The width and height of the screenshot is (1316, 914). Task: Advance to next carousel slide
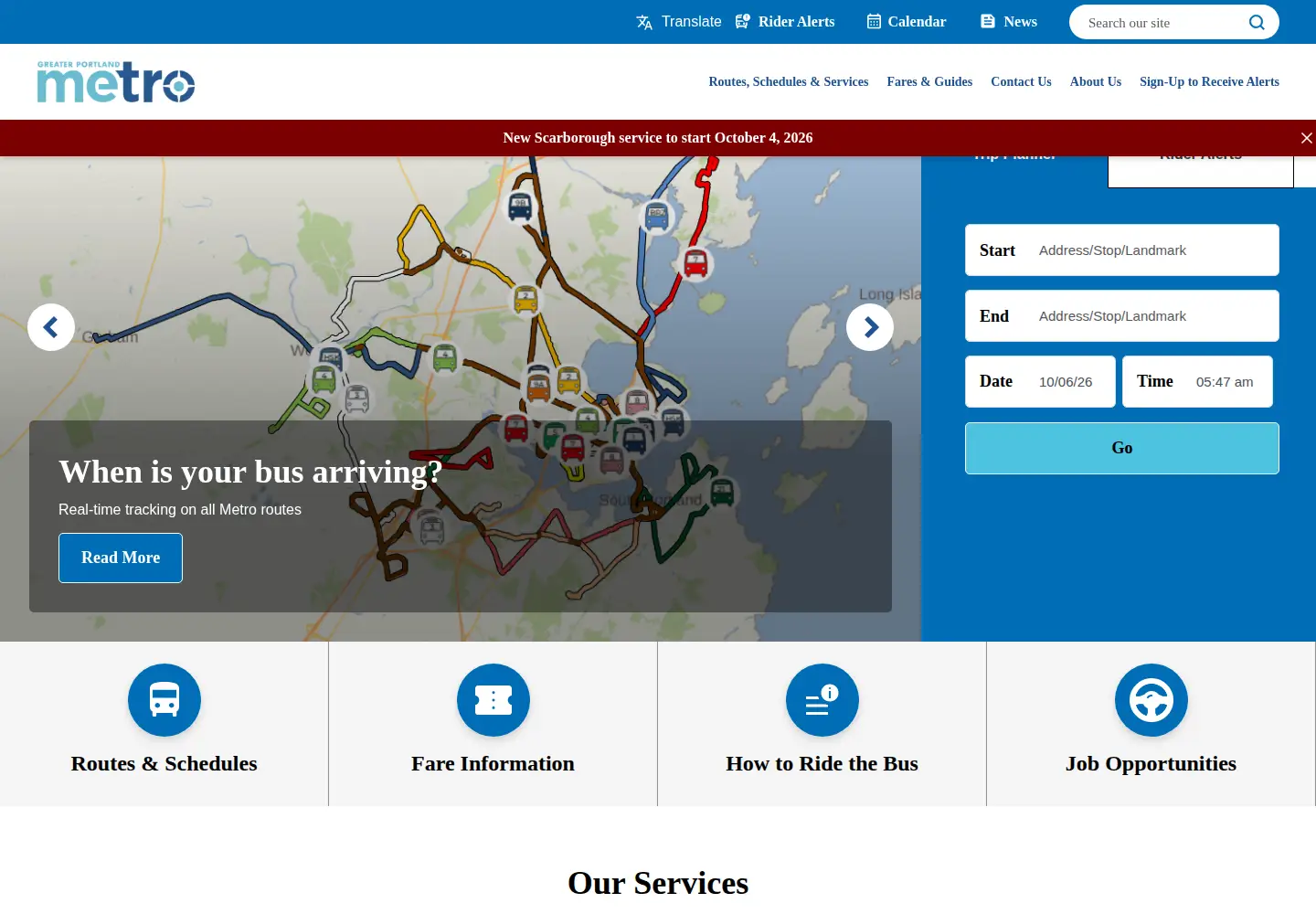[x=870, y=327]
